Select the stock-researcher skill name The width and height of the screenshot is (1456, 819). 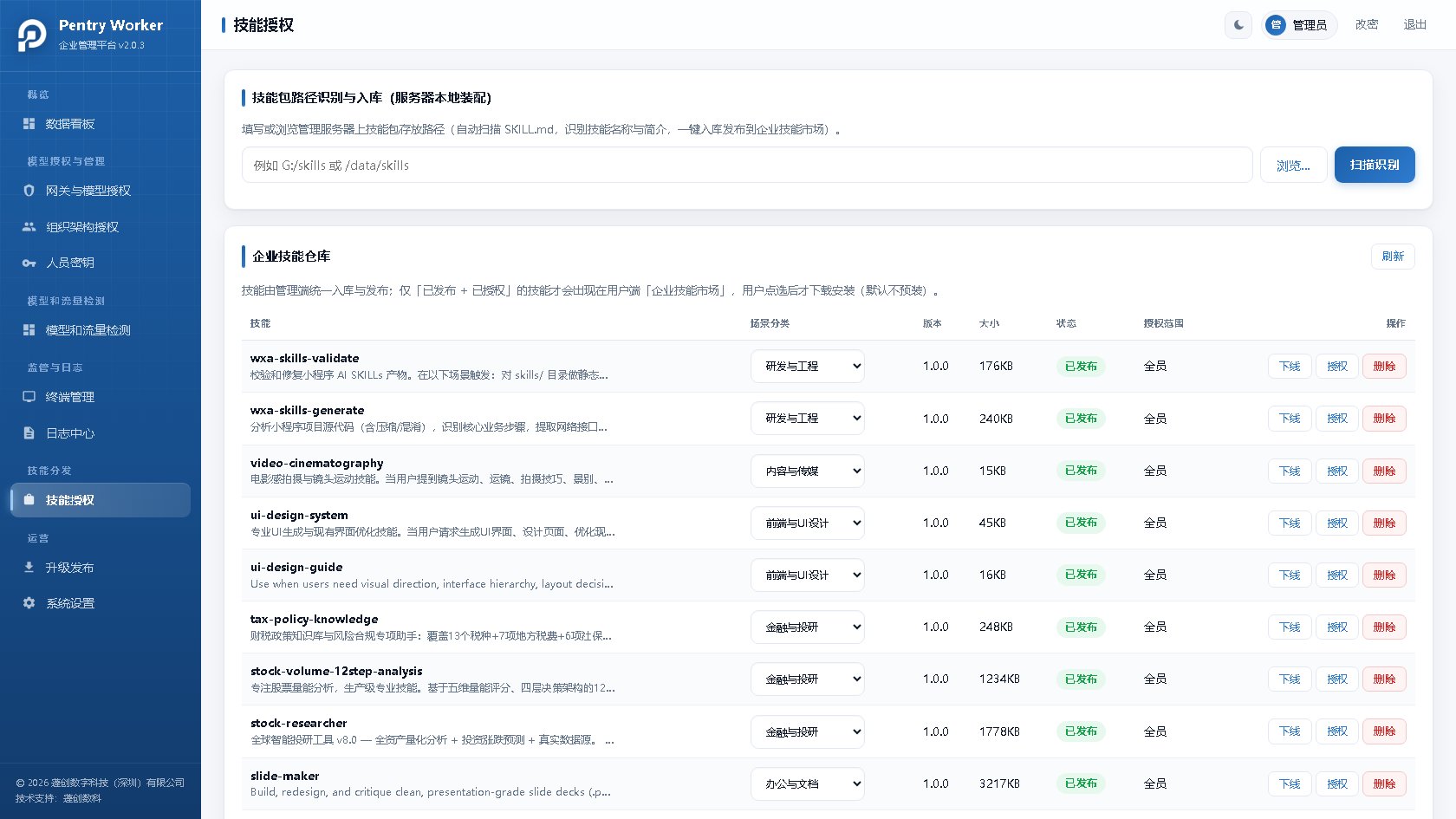pos(298,724)
